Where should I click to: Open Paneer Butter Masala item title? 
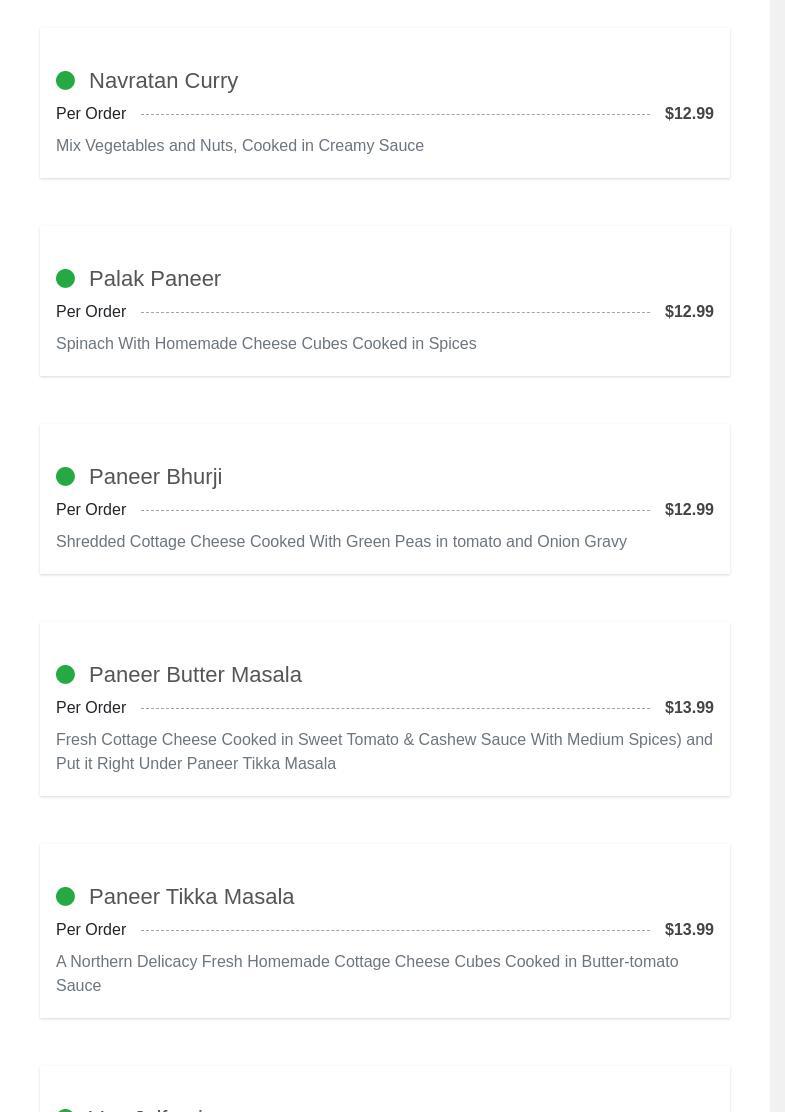[195, 675]
